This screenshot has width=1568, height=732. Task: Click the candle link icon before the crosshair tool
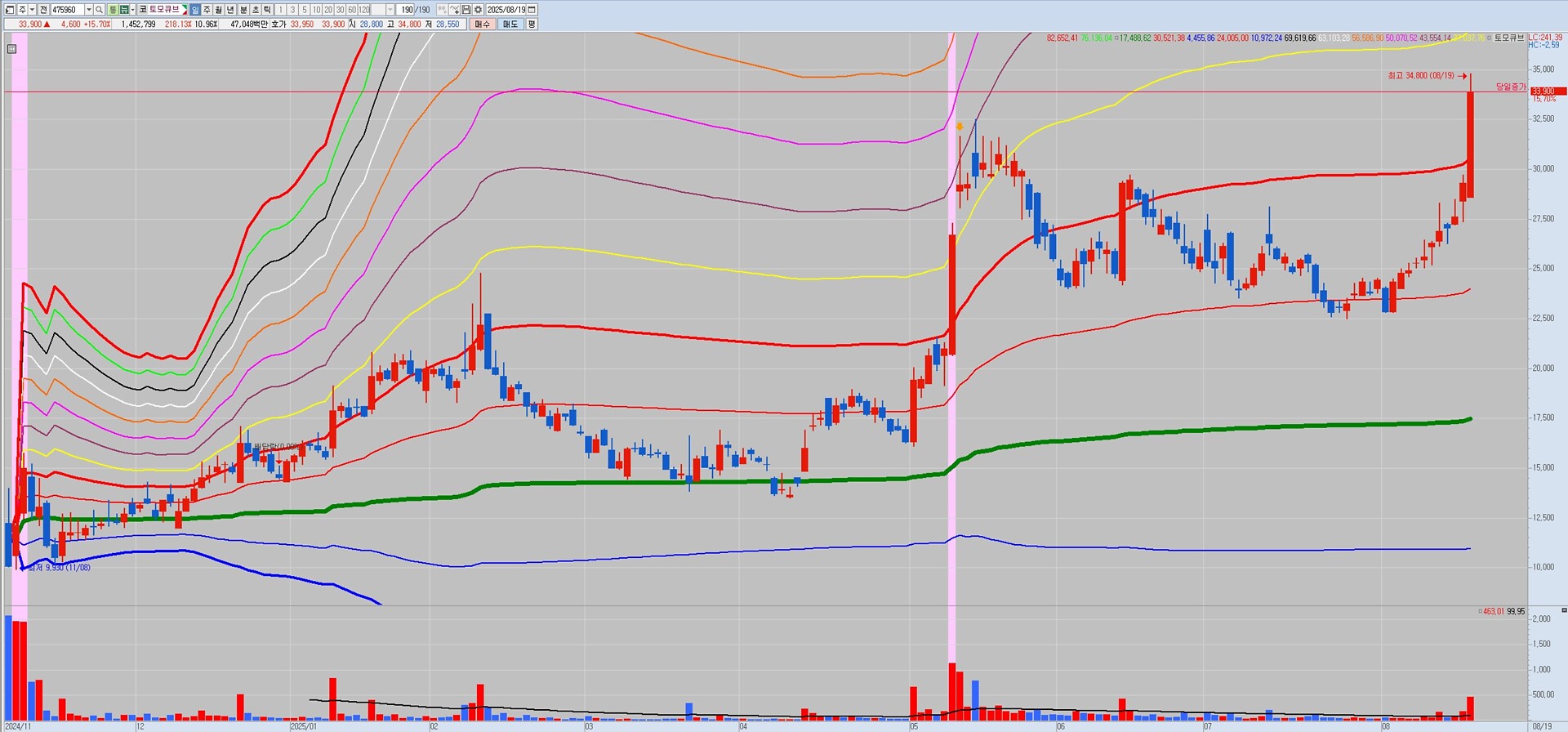tap(442, 10)
